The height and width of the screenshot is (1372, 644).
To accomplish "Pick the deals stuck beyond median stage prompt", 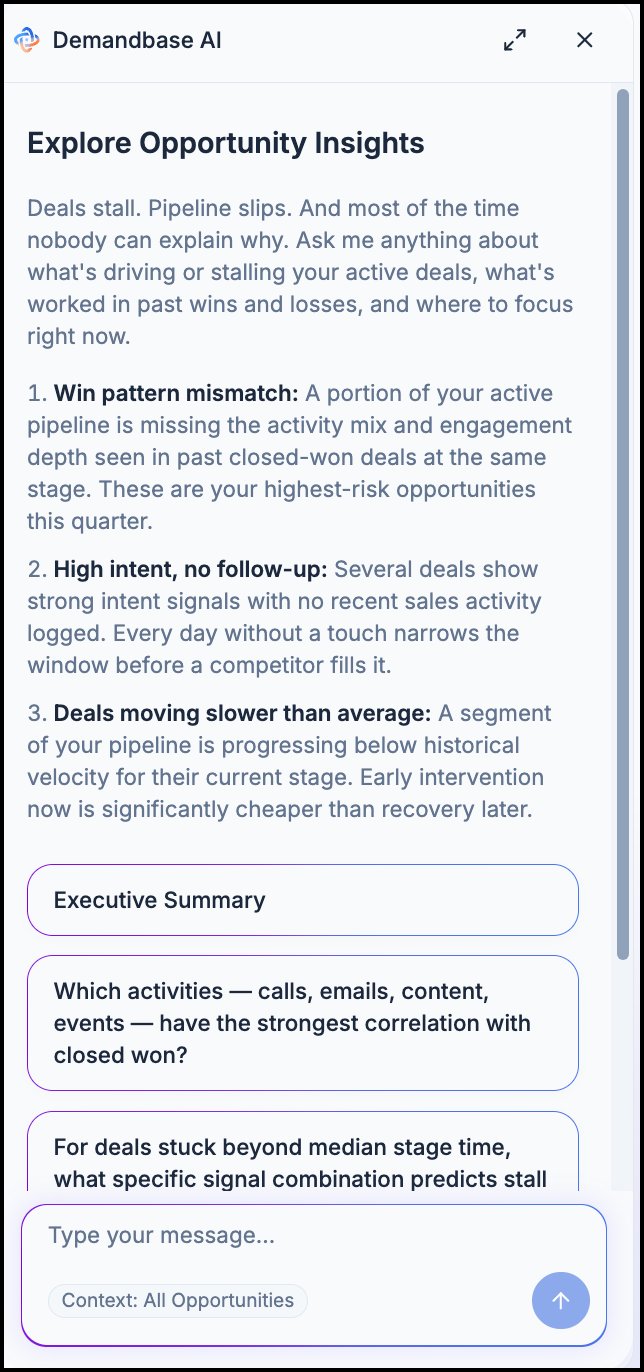I will 303,1152.
